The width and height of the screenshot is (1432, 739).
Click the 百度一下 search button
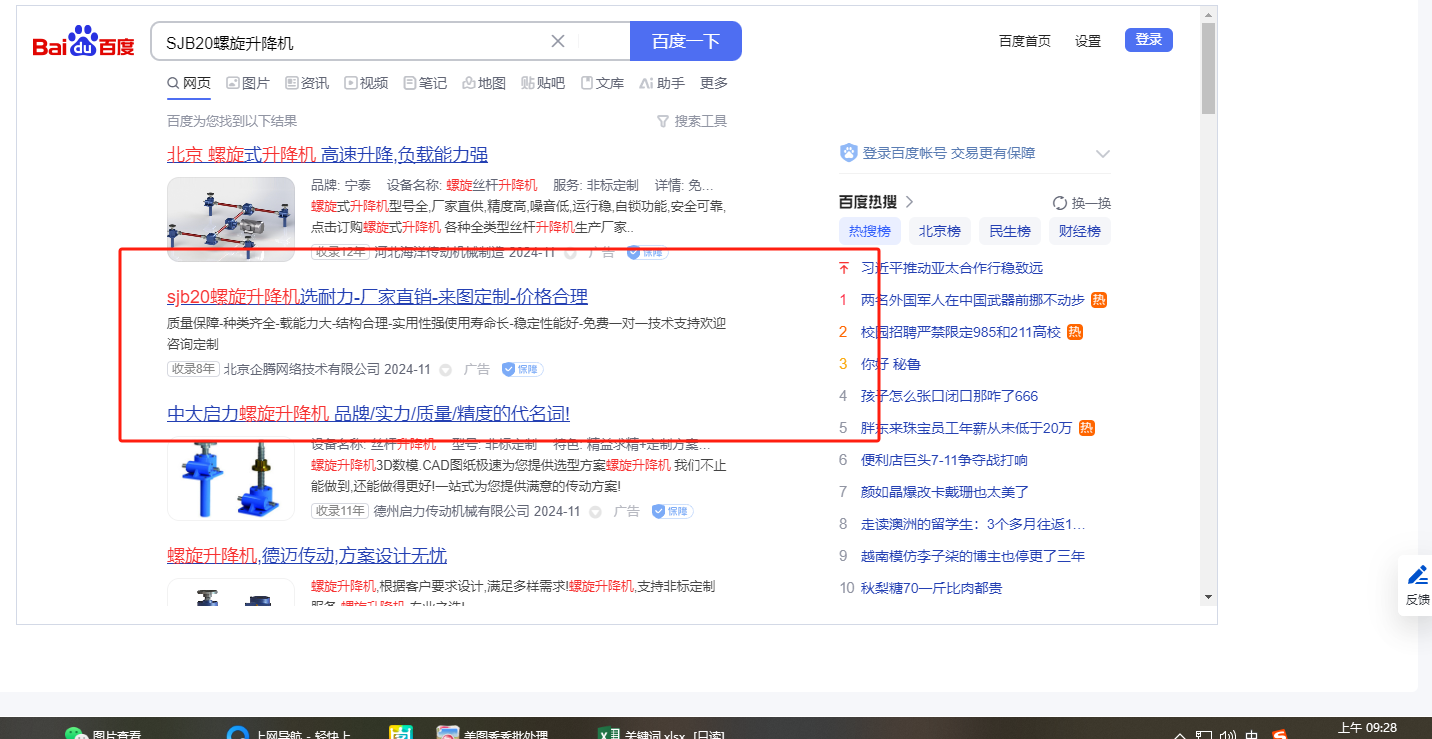(x=685, y=41)
